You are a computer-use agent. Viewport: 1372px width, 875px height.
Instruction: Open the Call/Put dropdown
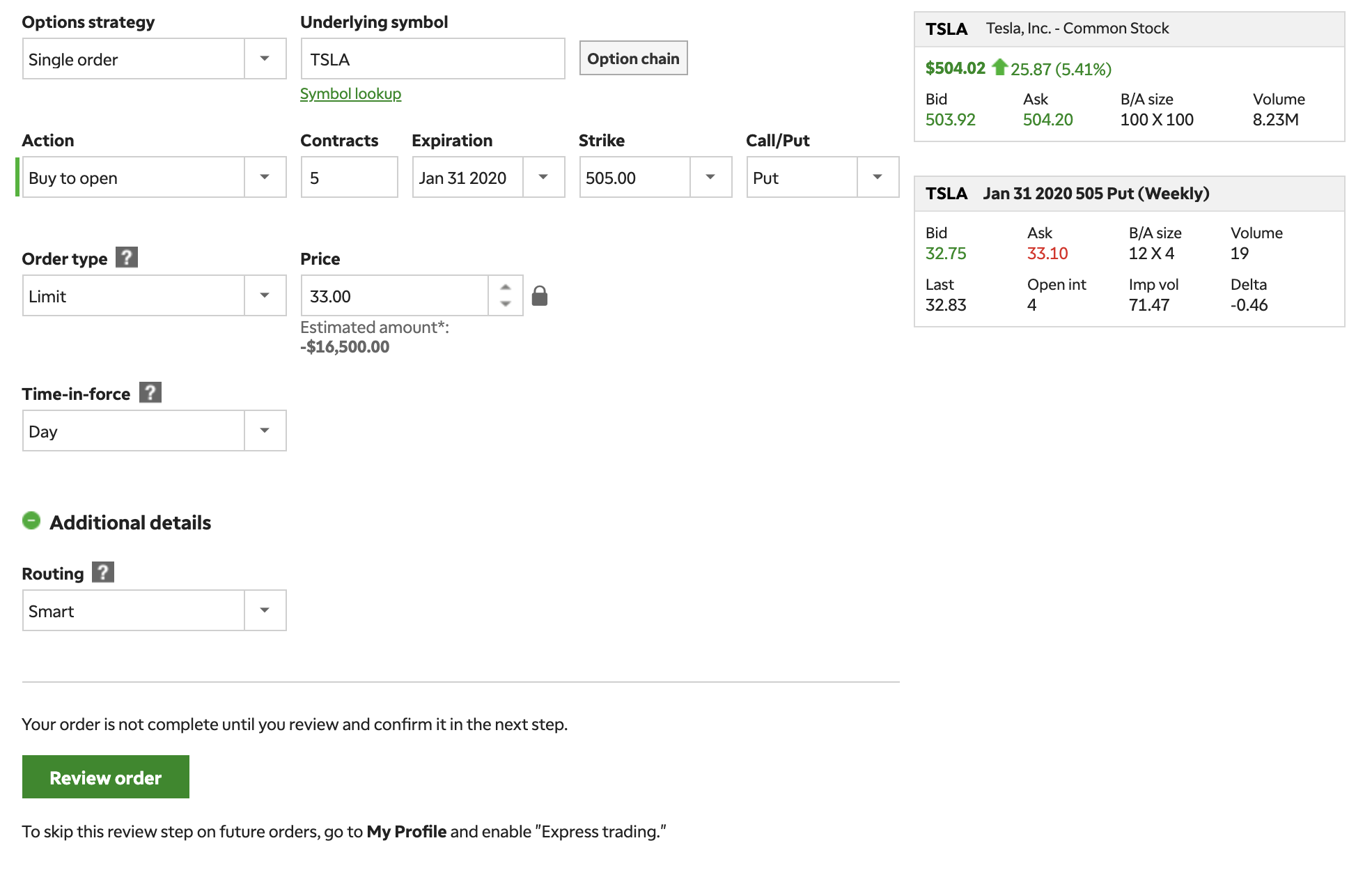click(x=823, y=178)
